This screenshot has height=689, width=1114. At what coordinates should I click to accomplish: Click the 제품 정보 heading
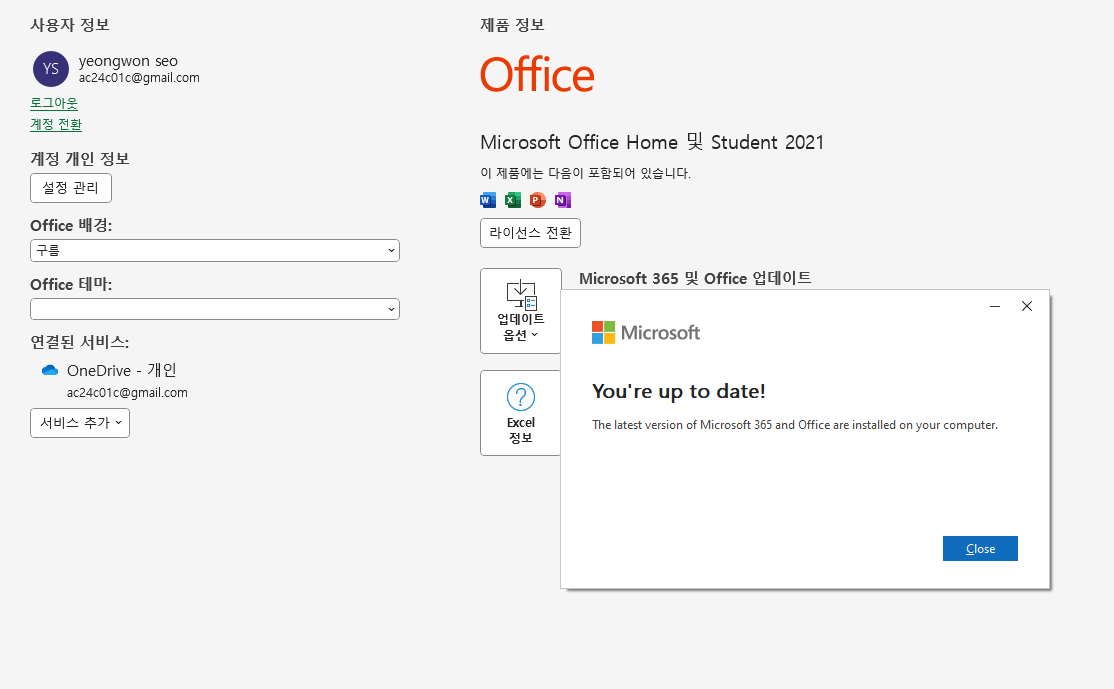point(512,25)
